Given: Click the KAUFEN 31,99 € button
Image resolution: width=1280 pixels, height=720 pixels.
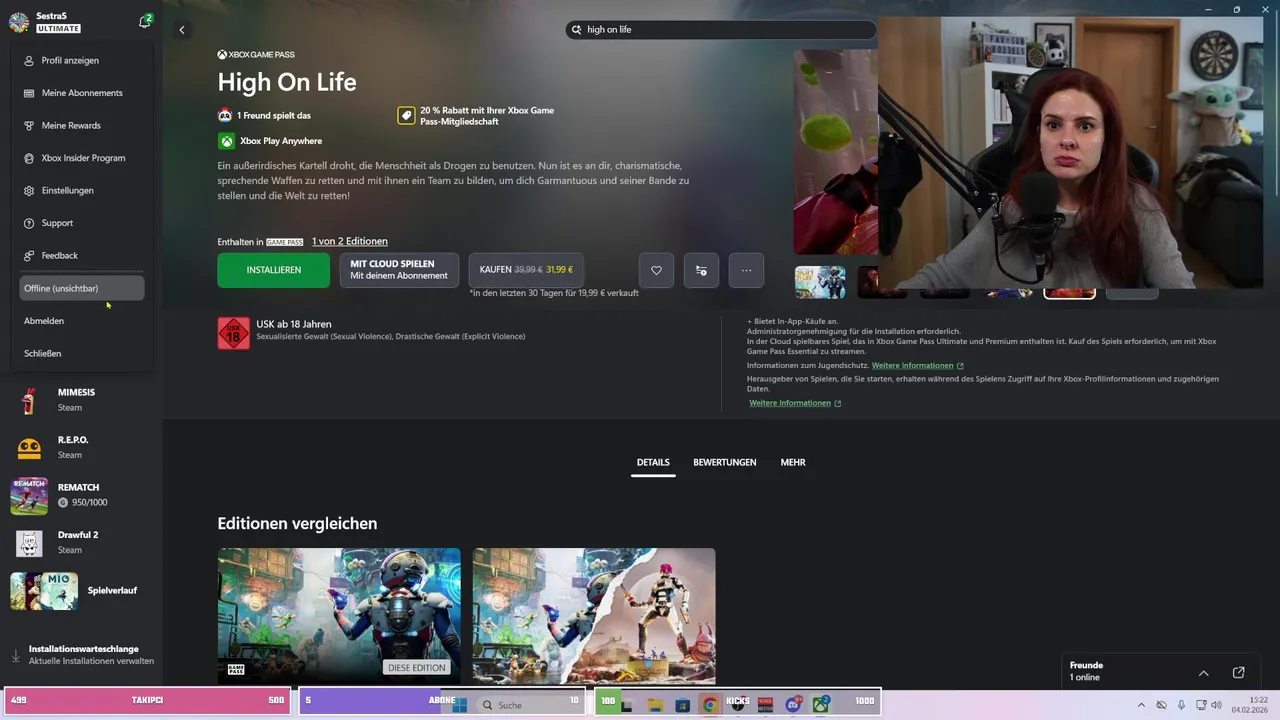Looking at the screenshot, I should [526, 270].
